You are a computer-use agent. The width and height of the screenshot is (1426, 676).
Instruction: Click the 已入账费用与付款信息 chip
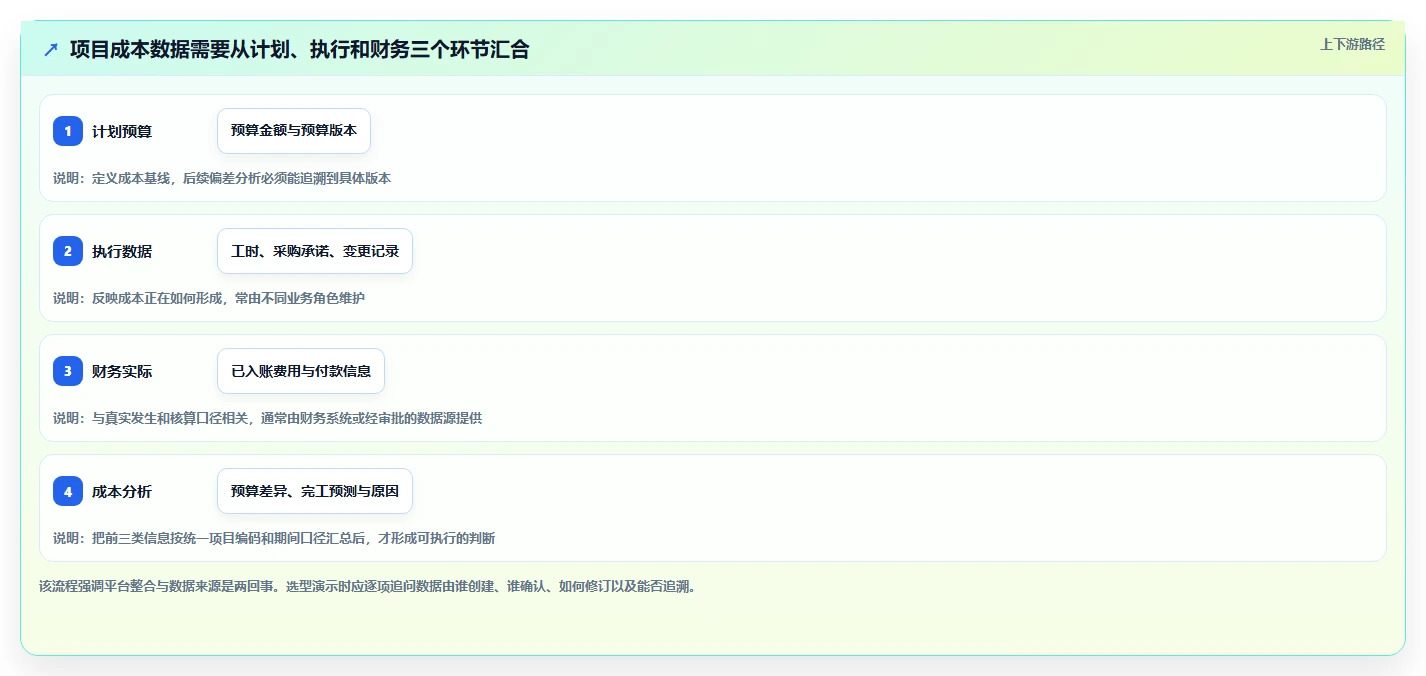pos(301,371)
